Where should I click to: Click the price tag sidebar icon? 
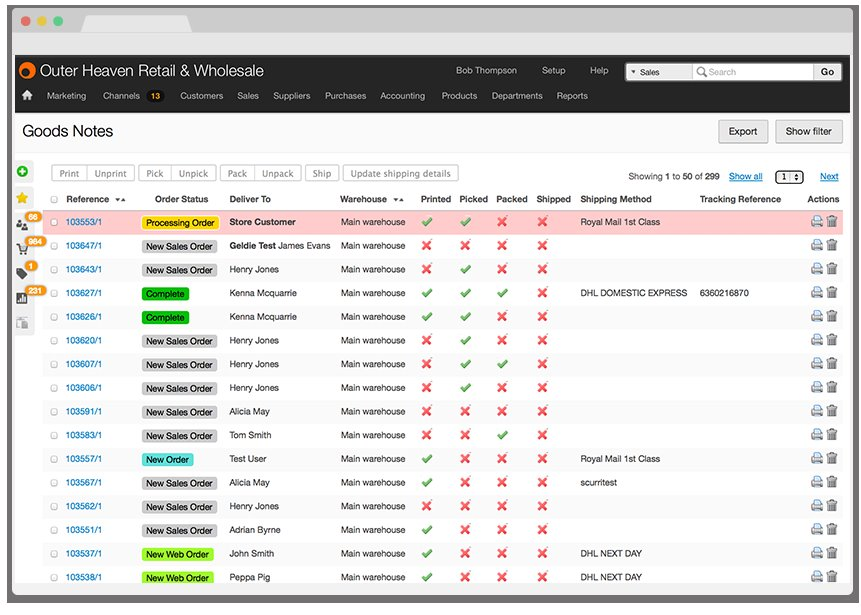coord(22,273)
